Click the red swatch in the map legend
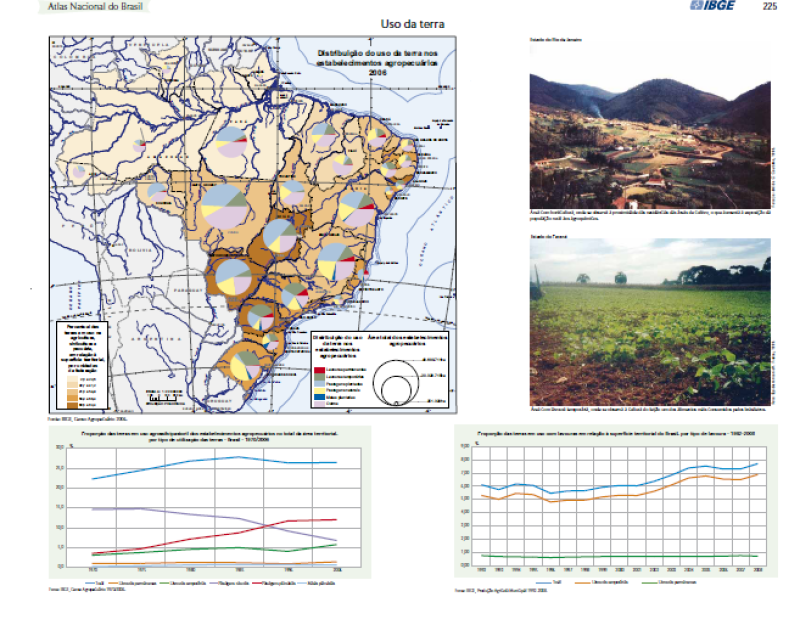This screenshot has width=800, height=625. [319, 369]
